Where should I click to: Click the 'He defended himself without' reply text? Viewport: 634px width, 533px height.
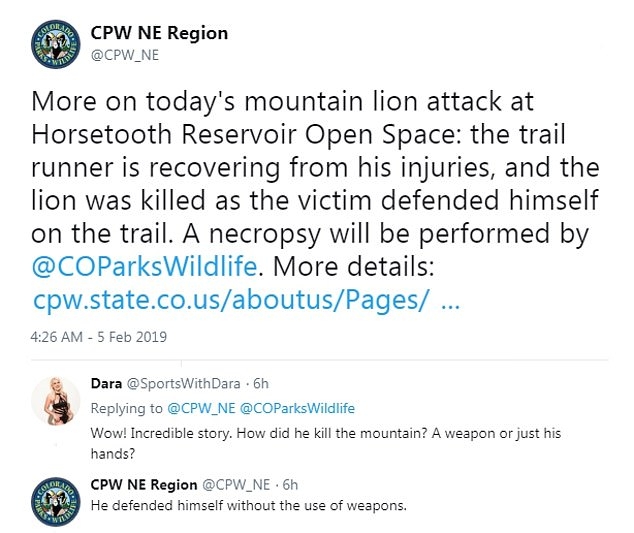248,505
